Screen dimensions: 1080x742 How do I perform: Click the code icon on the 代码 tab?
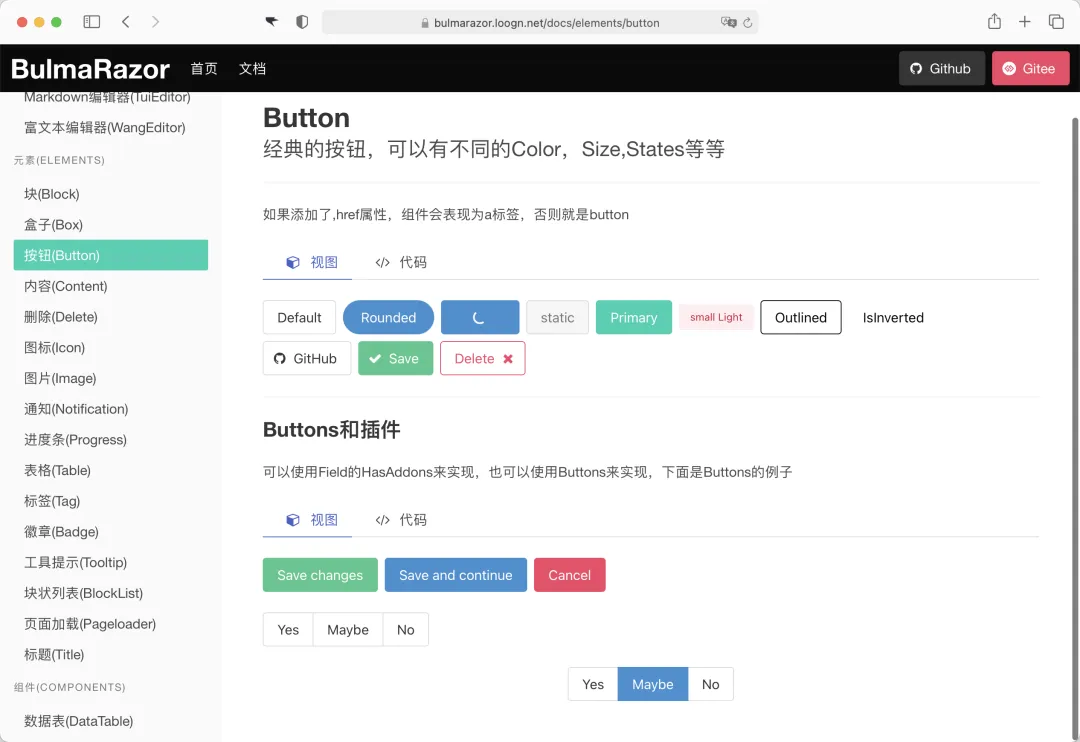tap(382, 262)
